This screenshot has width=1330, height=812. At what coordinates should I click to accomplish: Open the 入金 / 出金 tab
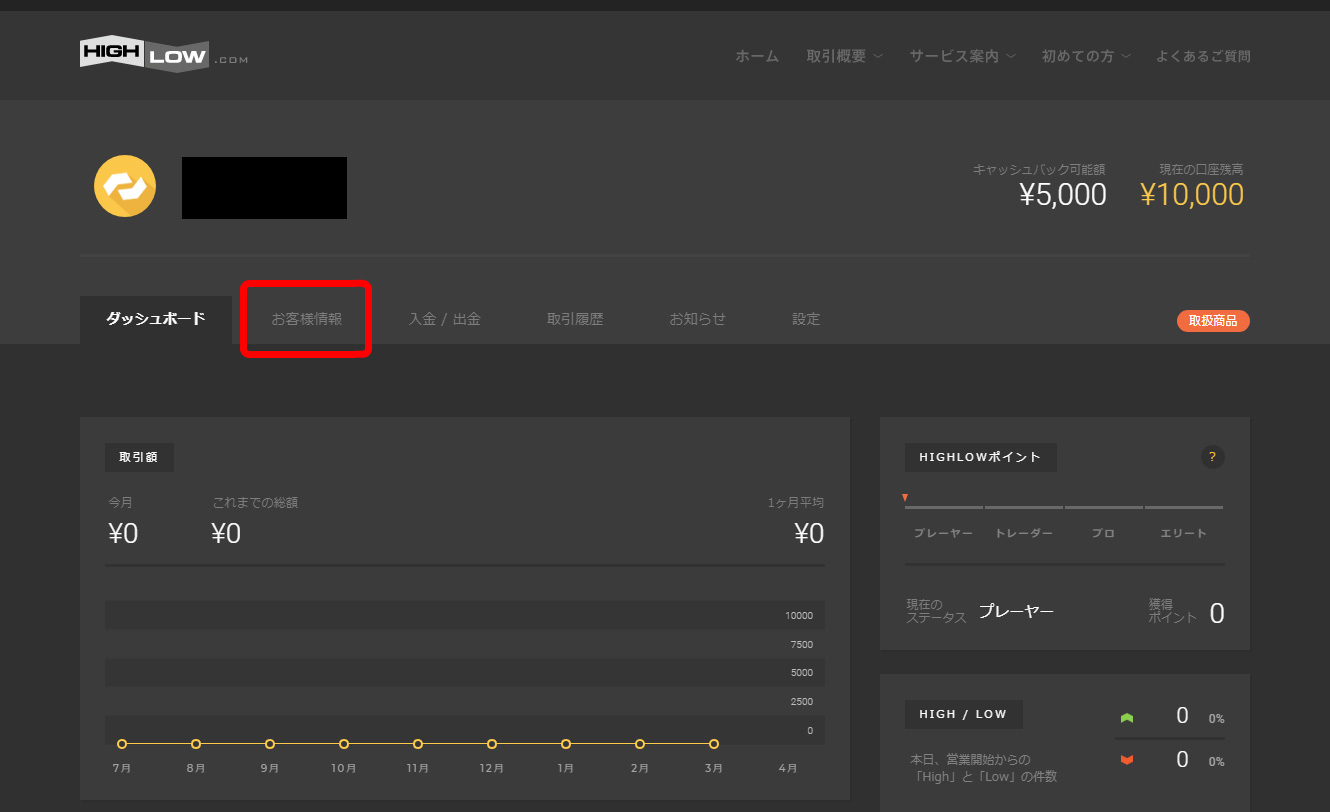coord(445,320)
